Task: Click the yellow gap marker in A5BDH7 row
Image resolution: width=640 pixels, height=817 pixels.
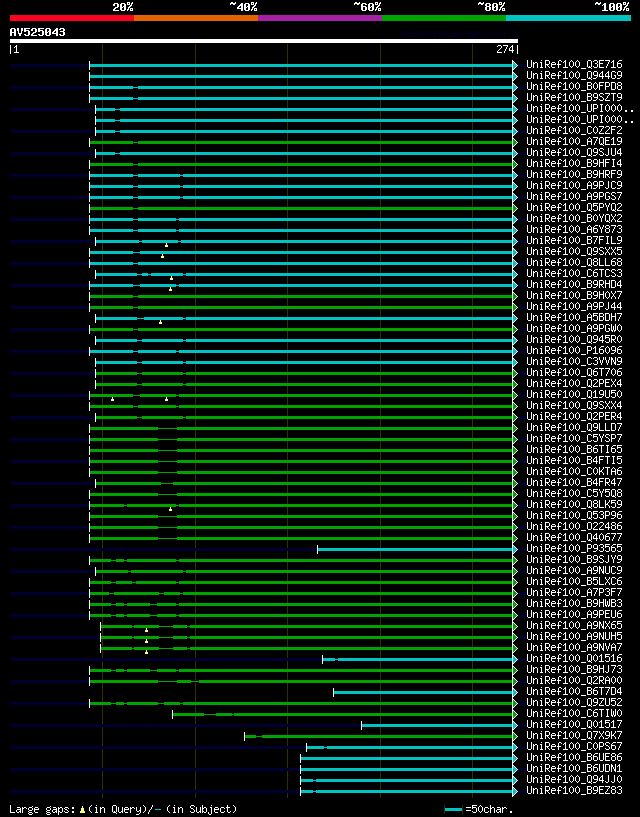Action: [161, 322]
